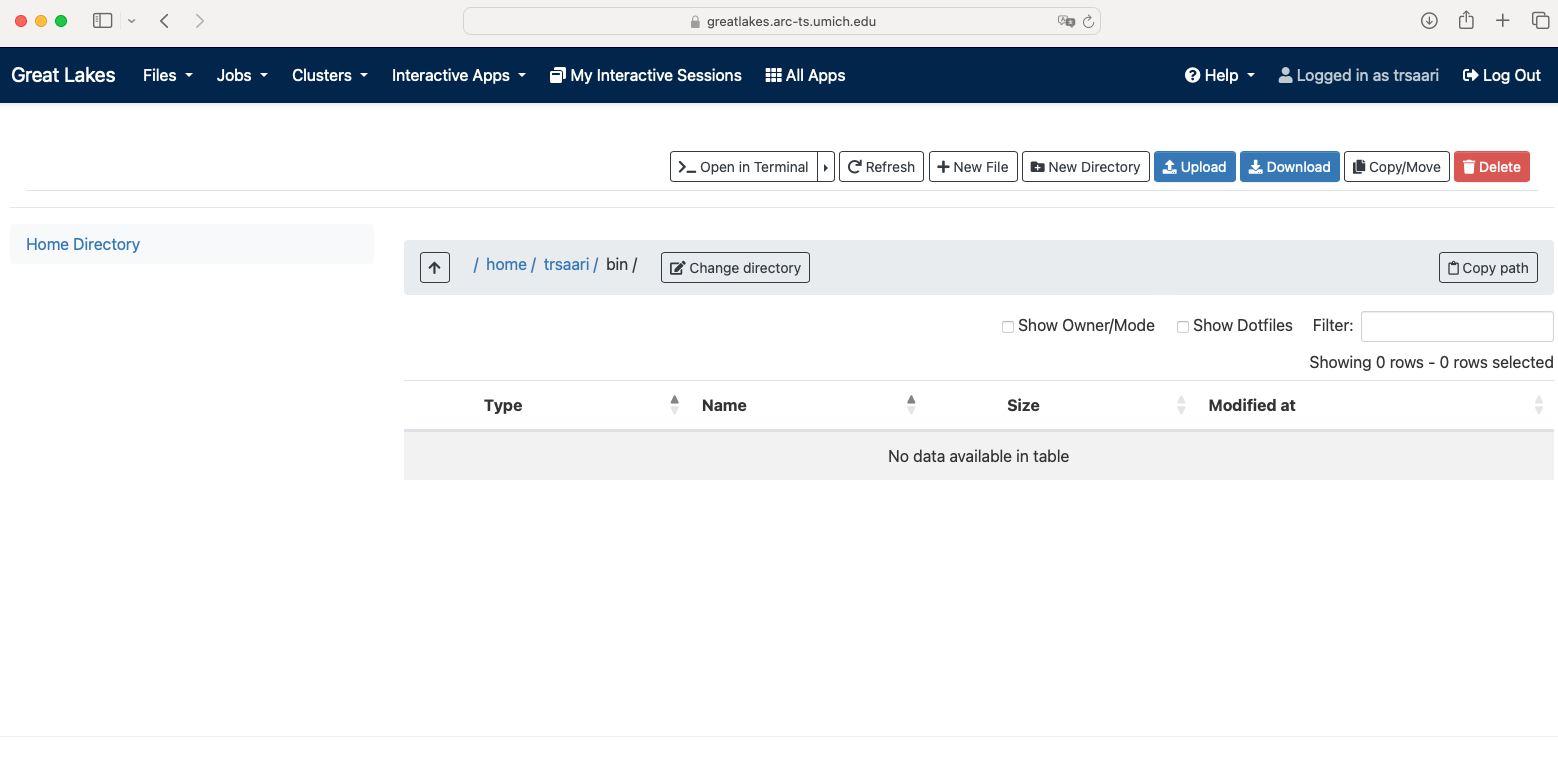Show Safari tab overview
Image resolution: width=1558 pixels, height=759 pixels.
coord(1540,21)
